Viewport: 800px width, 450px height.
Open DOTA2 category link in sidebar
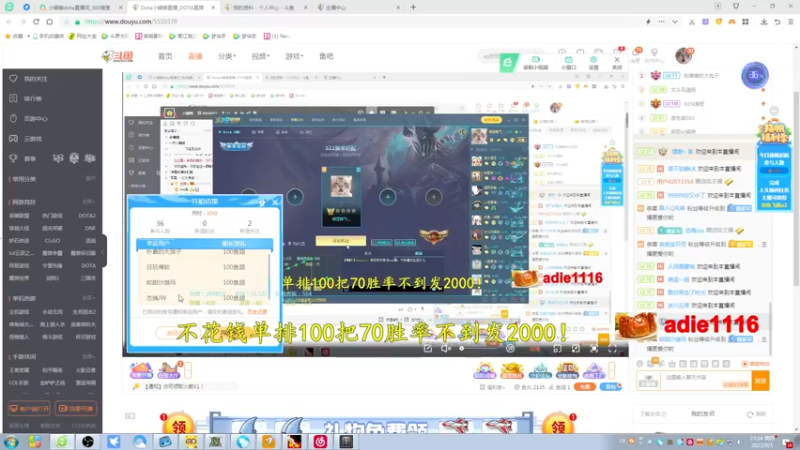pyautogui.click(x=87, y=216)
